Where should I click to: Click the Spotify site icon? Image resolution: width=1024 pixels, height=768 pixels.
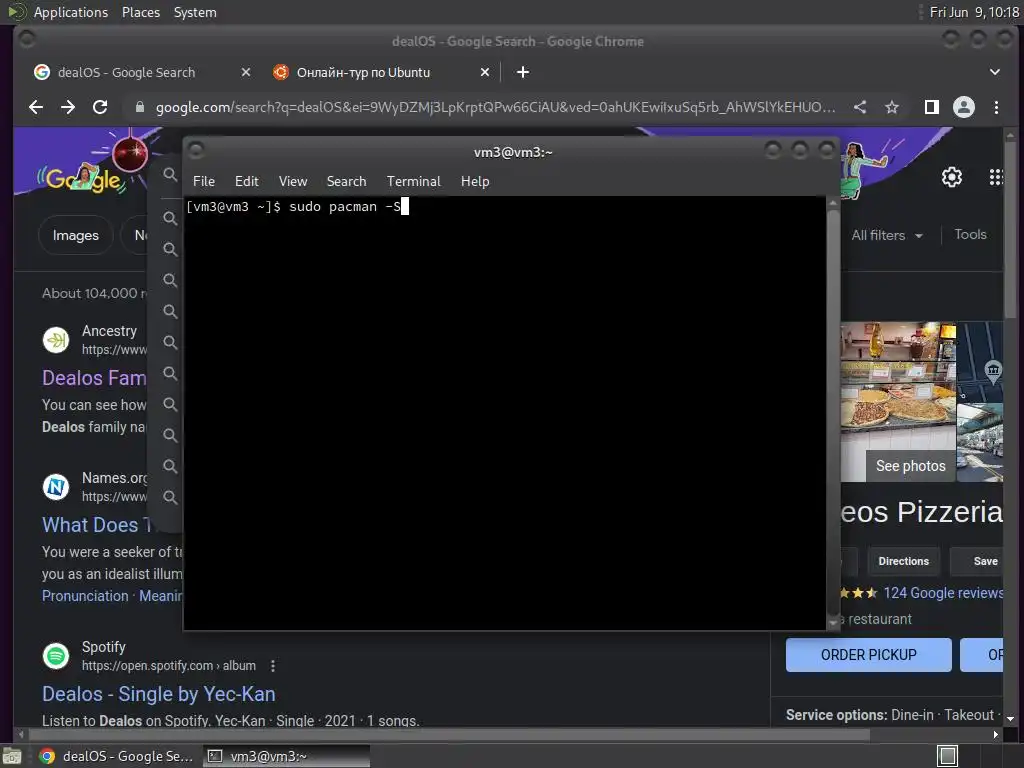point(56,656)
